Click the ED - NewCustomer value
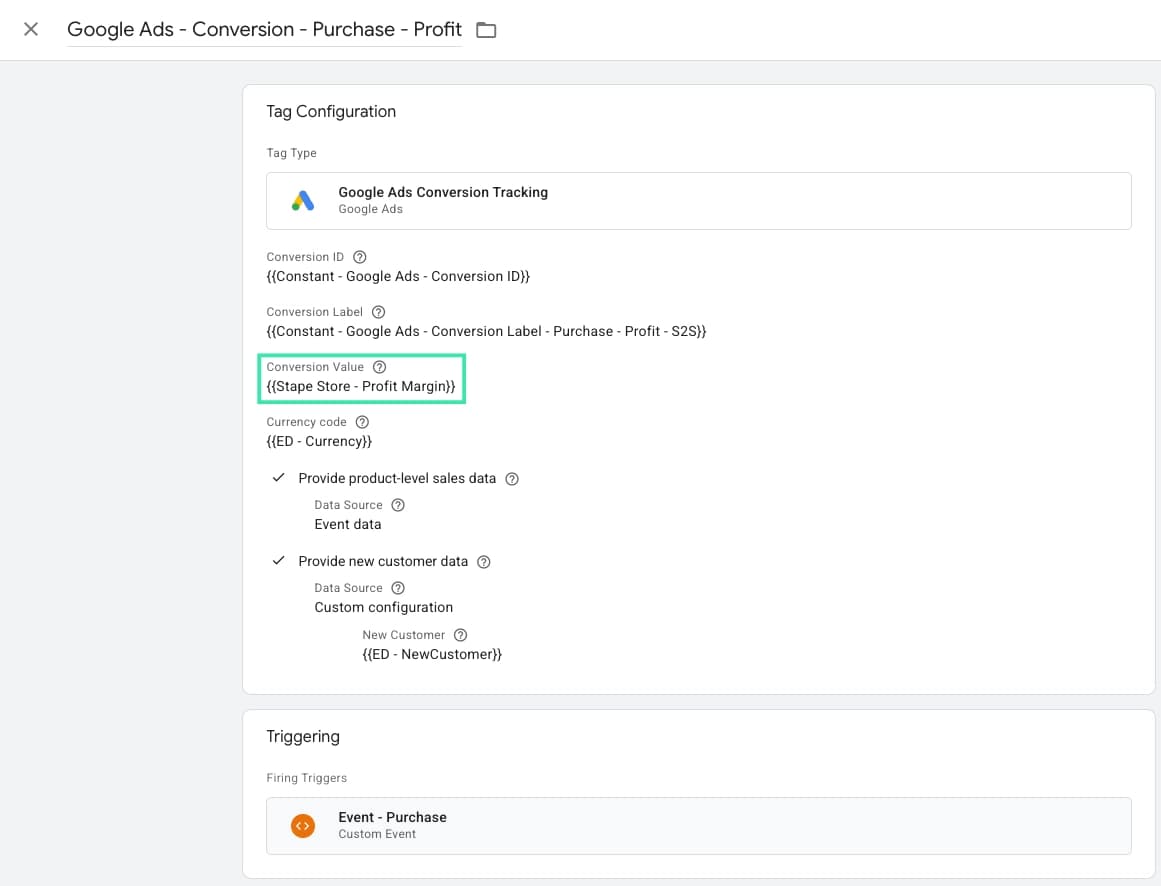 click(432, 654)
